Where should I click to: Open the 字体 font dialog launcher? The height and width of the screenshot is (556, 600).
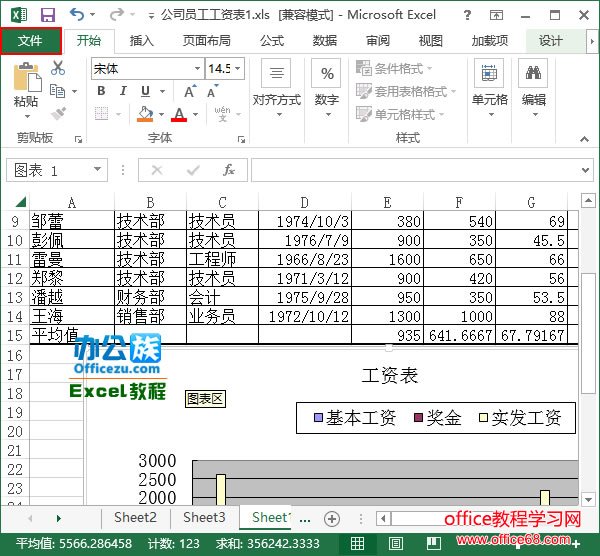241,140
